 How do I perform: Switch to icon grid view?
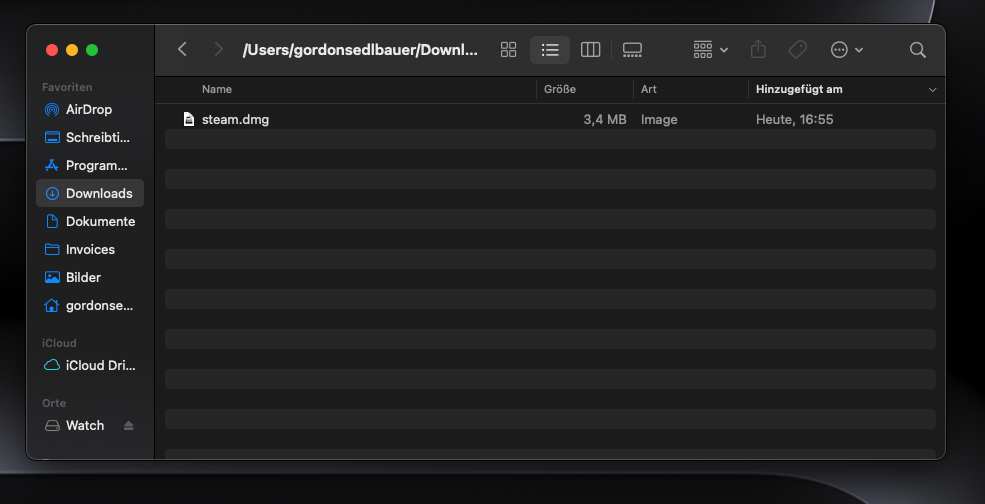(x=508, y=50)
